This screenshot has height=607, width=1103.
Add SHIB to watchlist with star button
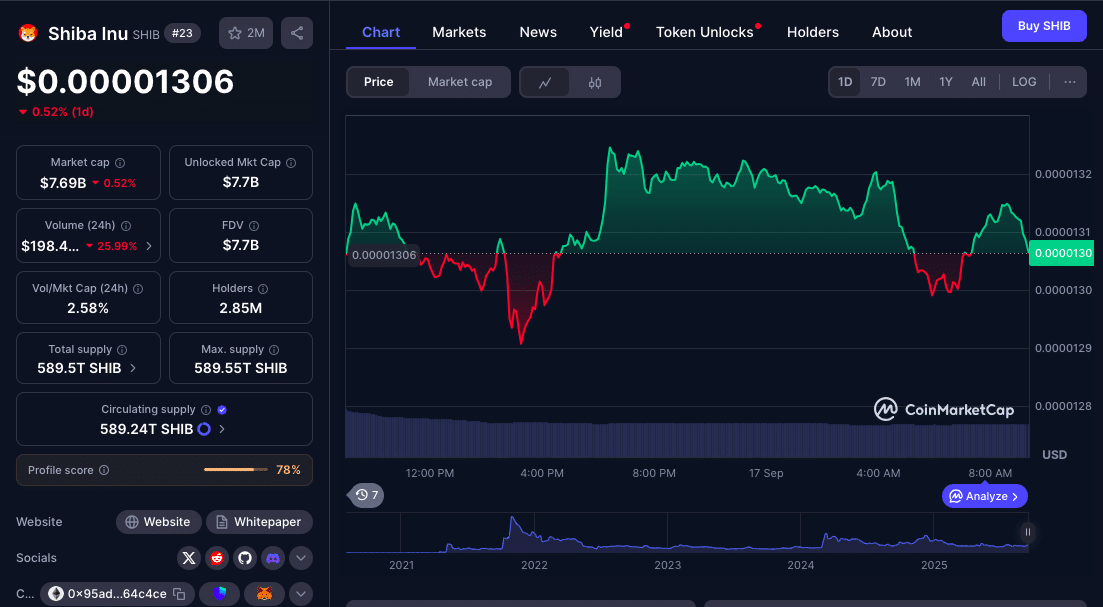point(246,33)
